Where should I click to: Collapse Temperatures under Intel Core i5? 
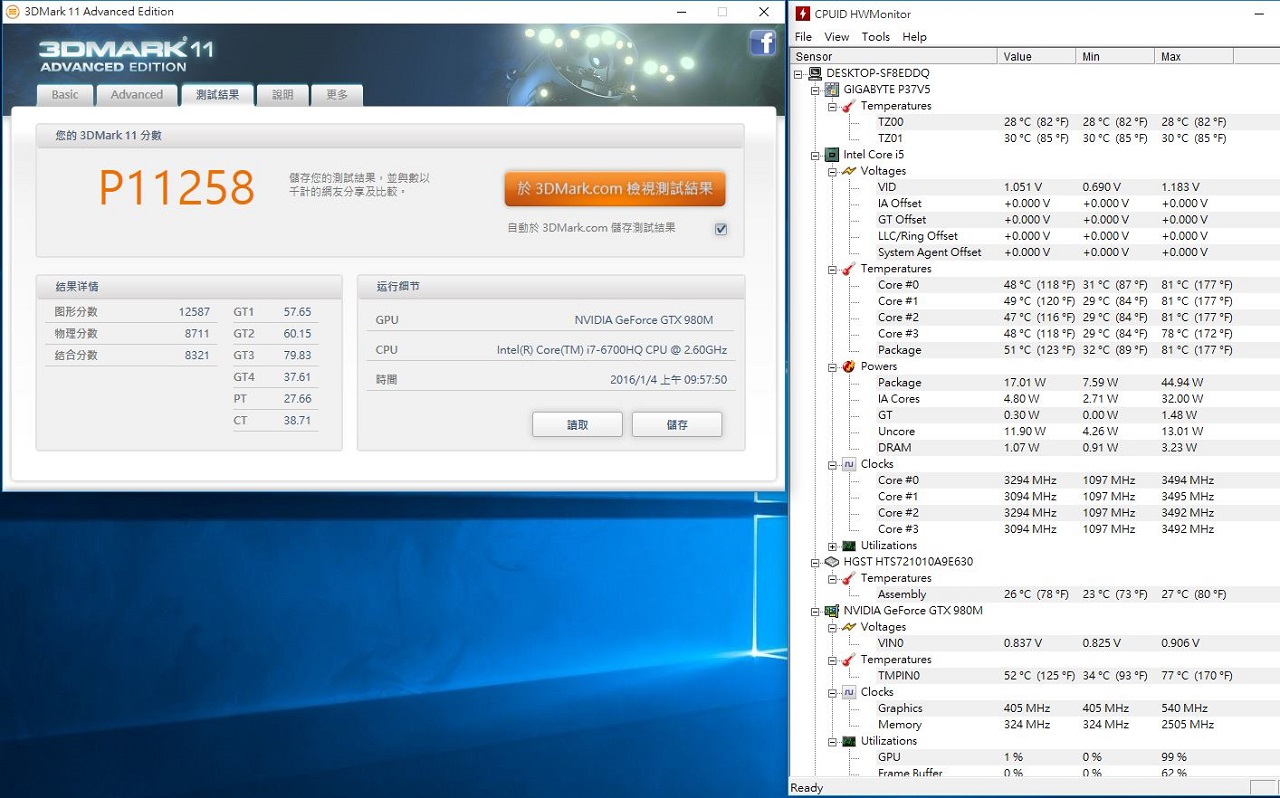point(832,269)
